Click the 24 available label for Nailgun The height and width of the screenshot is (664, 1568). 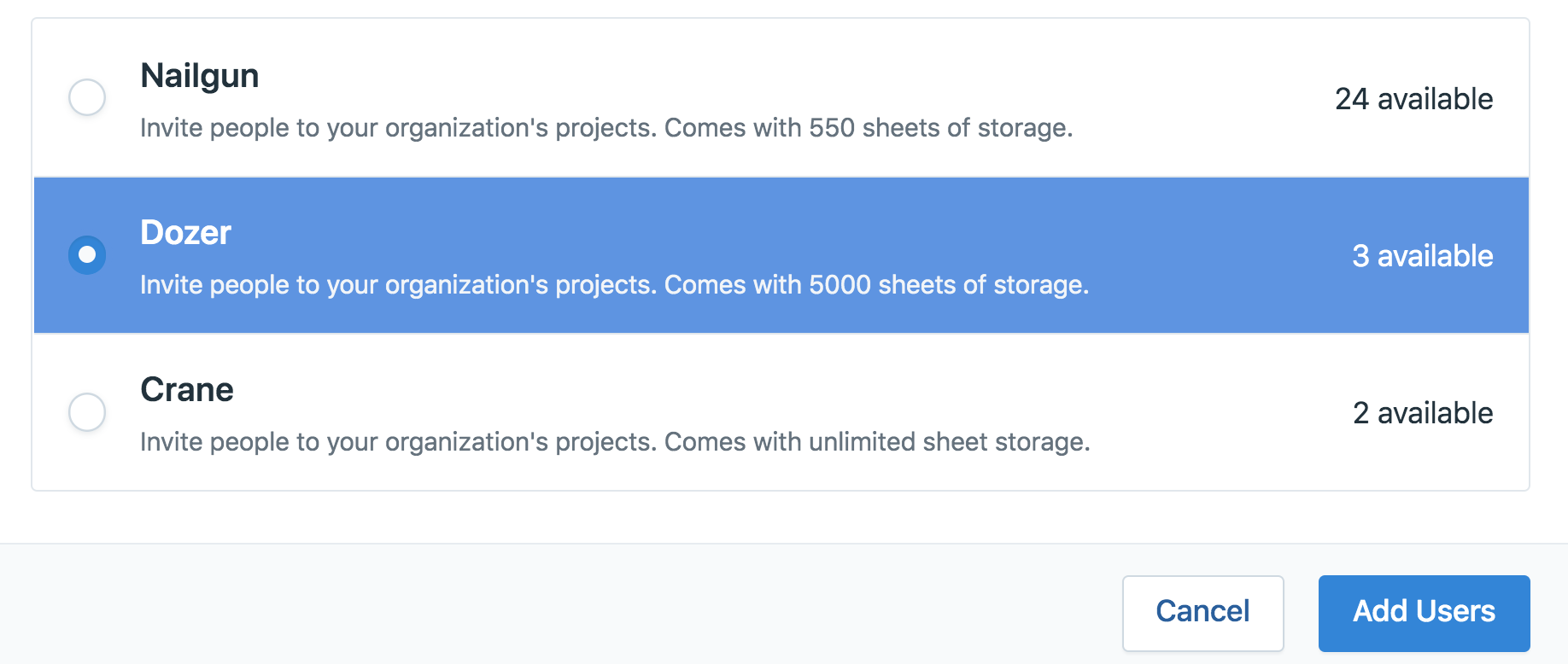1414,99
